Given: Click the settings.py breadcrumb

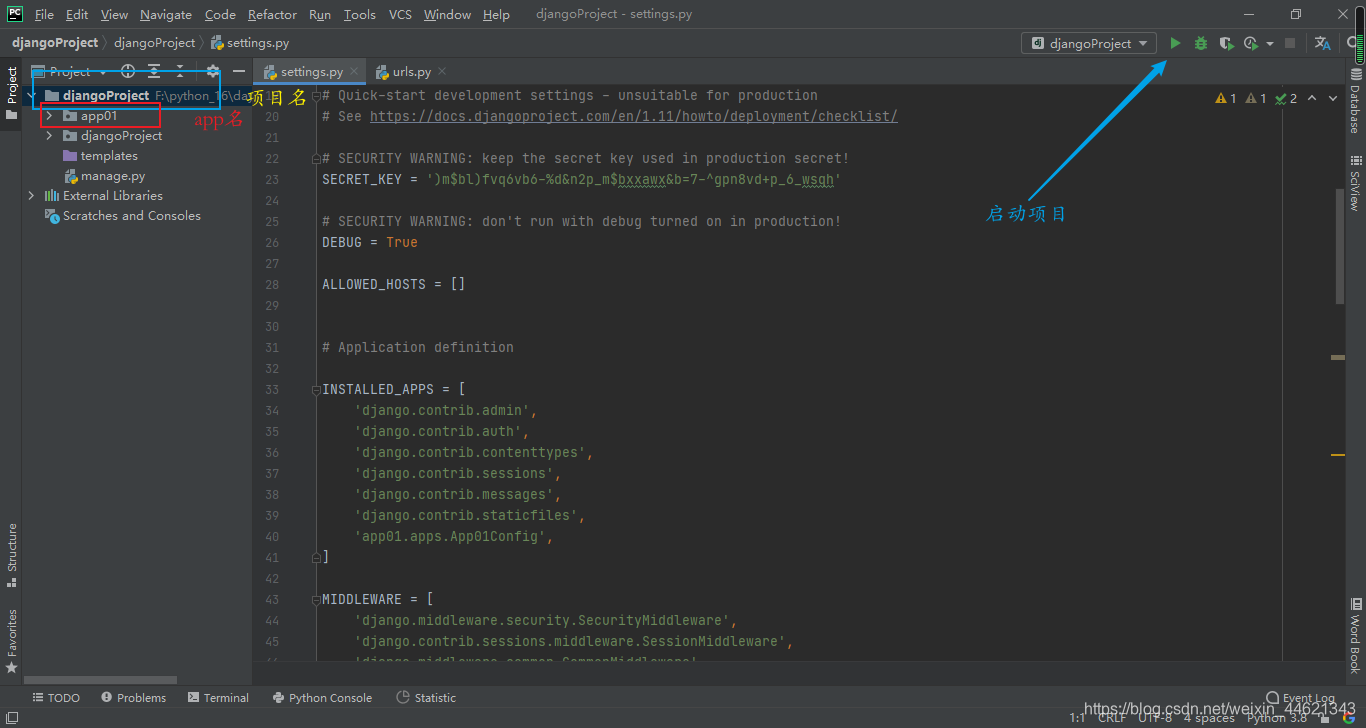Looking at the screenshot, I should point(250,43).
